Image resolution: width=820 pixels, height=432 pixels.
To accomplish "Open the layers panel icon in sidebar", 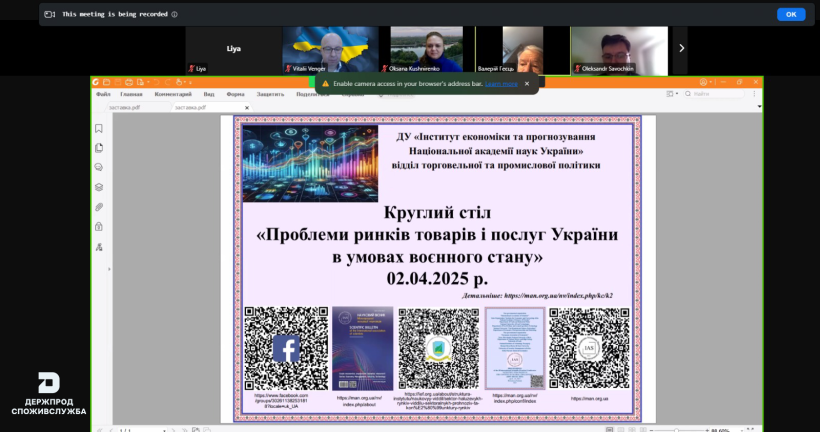I will (99, 187).
